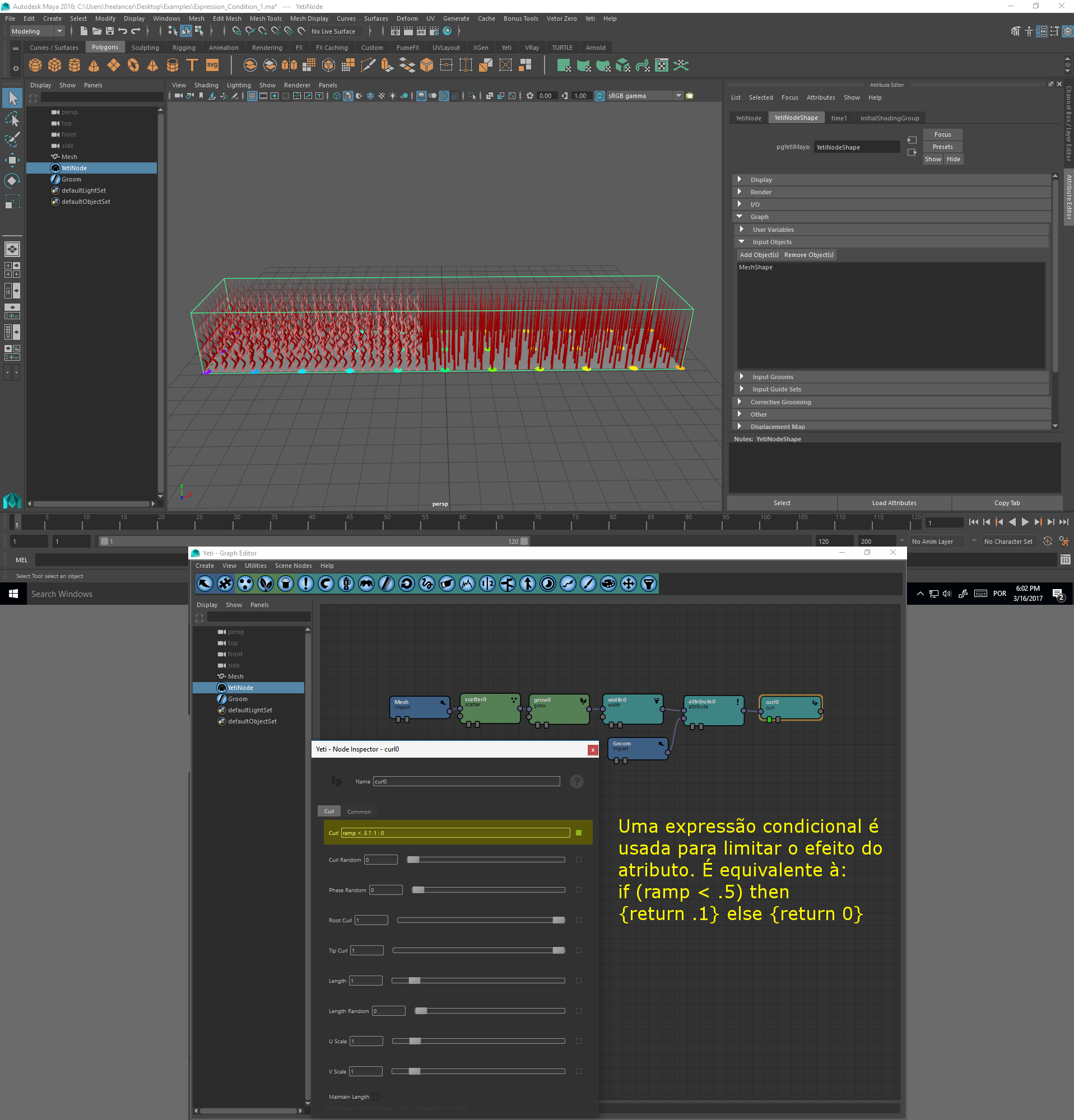Click the polygon Type tool icon

[x=192, y=66]
